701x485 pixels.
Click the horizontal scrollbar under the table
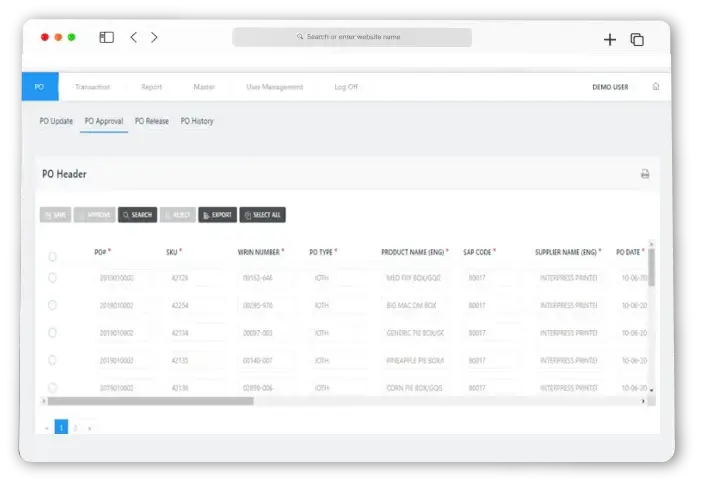[150, 401]
